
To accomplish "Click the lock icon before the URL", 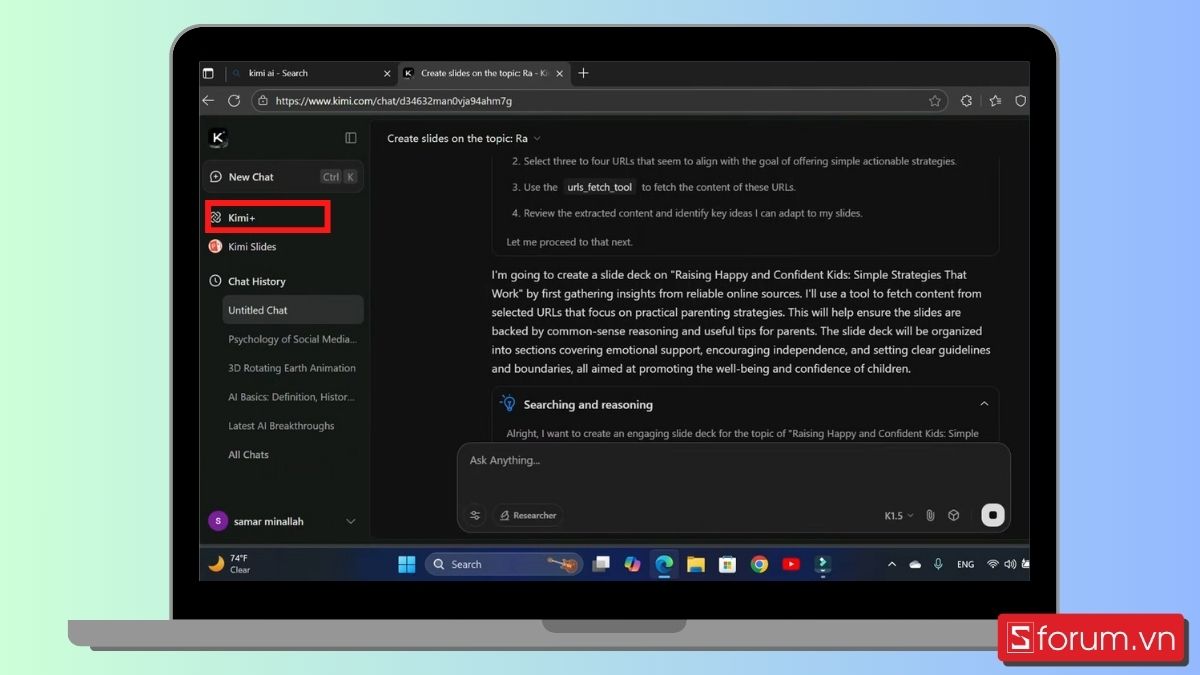I will pos(263,101).
